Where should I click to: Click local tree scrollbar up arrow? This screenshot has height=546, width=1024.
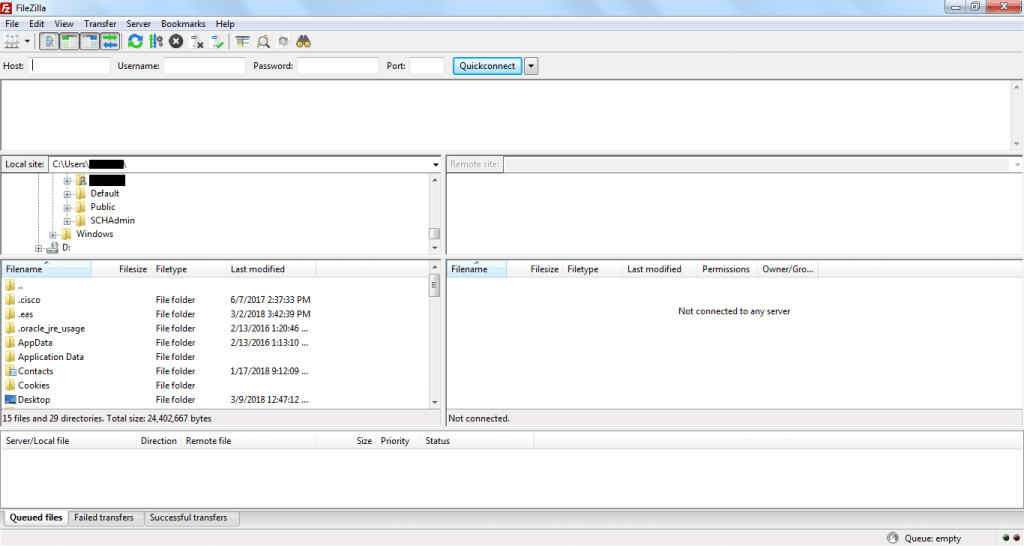point(435,180)
